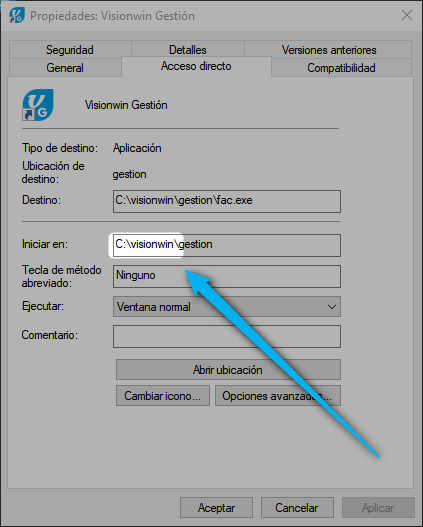Click the Iniciar en path field
Screen dimensions: 423x527
coord(227,245)
